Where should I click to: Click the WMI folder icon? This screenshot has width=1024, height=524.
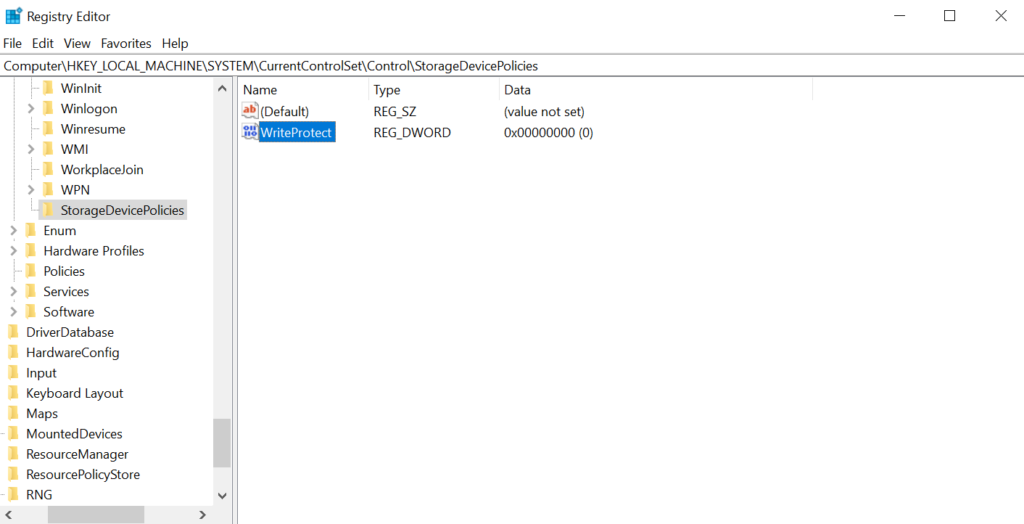pos(48,149)
